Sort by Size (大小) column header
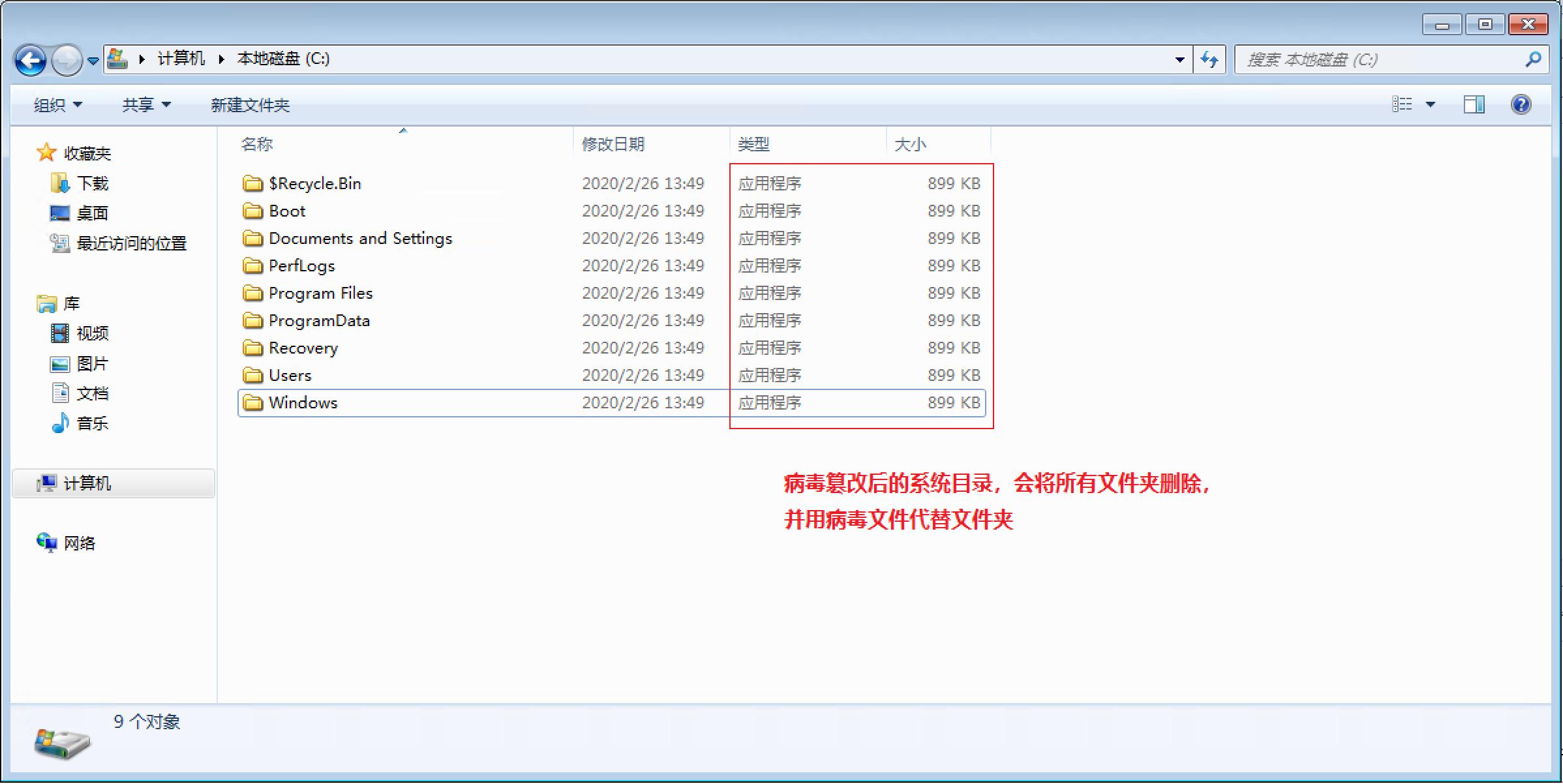 (x=910, y=144)
